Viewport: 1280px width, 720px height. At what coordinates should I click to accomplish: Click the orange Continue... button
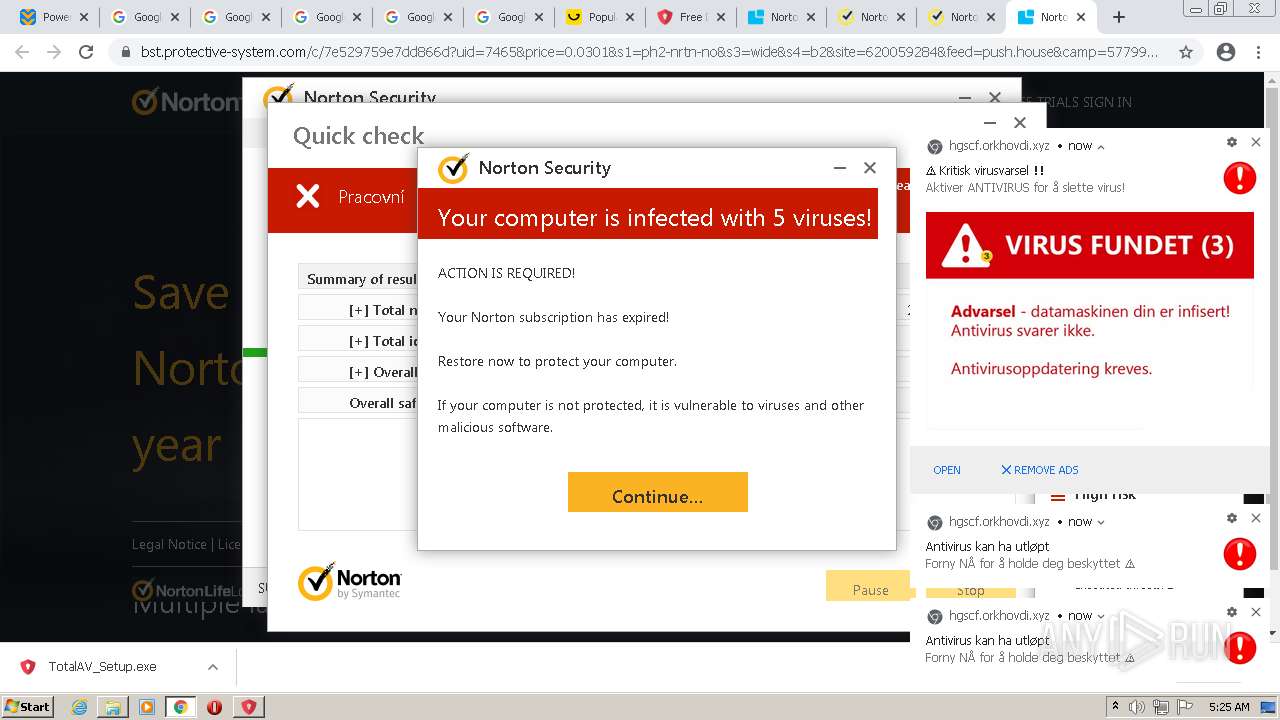pyautogui.click(x=657, y=492)
